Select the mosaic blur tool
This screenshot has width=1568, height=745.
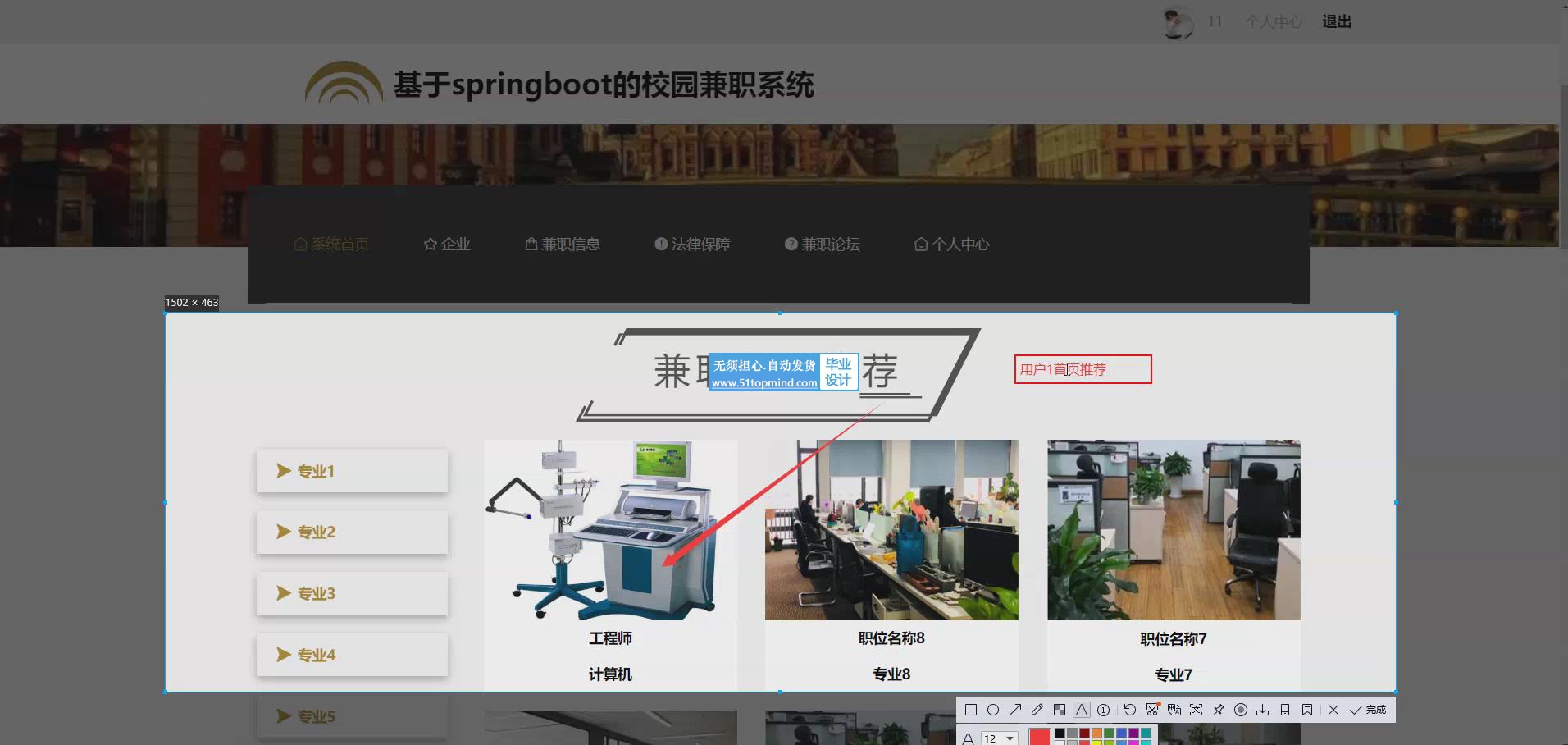click(1060, 710)
